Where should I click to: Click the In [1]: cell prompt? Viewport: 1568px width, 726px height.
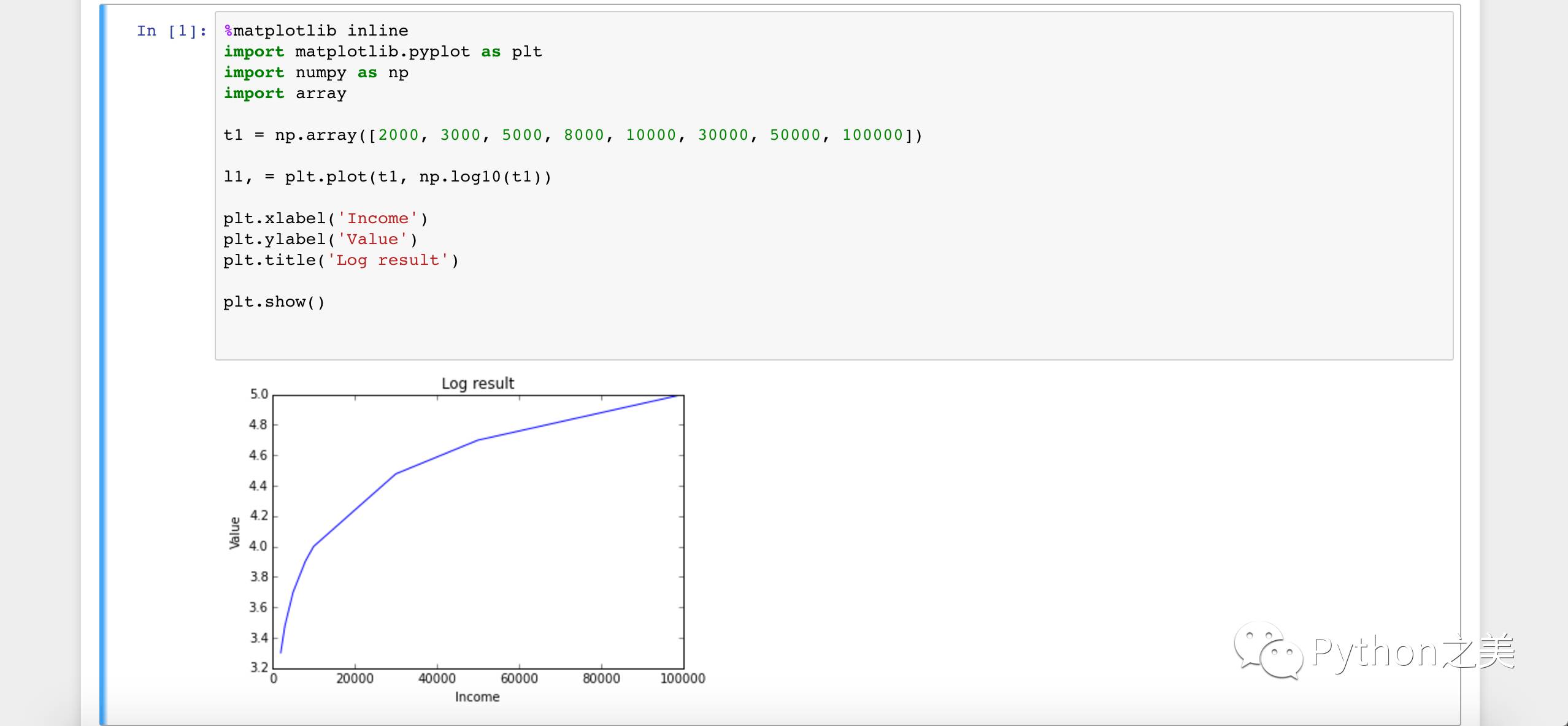tap(171, 31)
